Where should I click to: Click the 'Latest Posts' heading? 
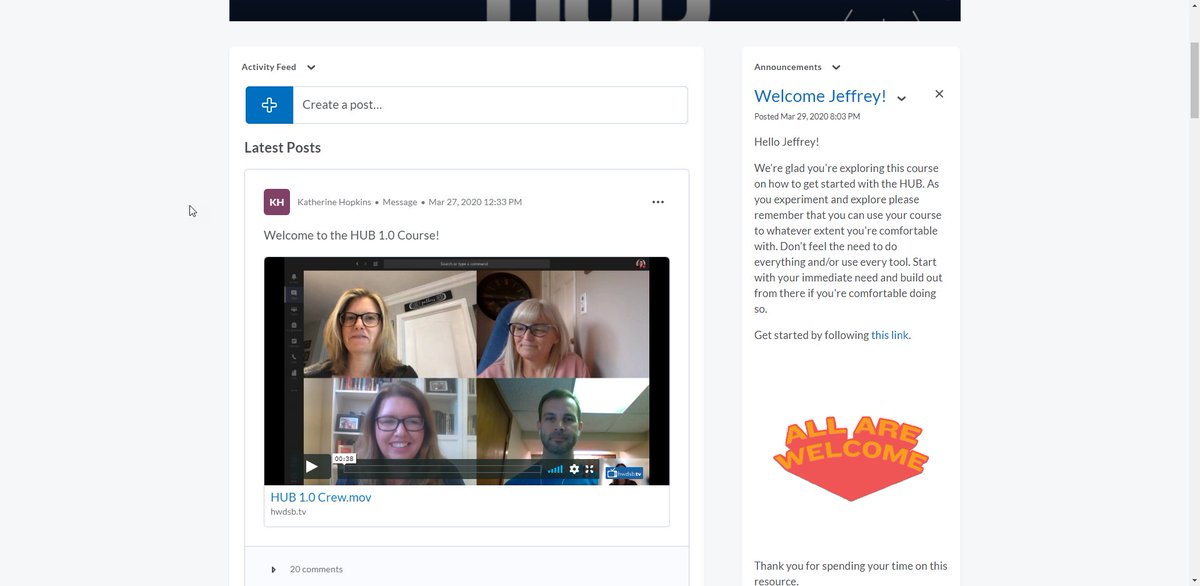(x=283, y=147)
